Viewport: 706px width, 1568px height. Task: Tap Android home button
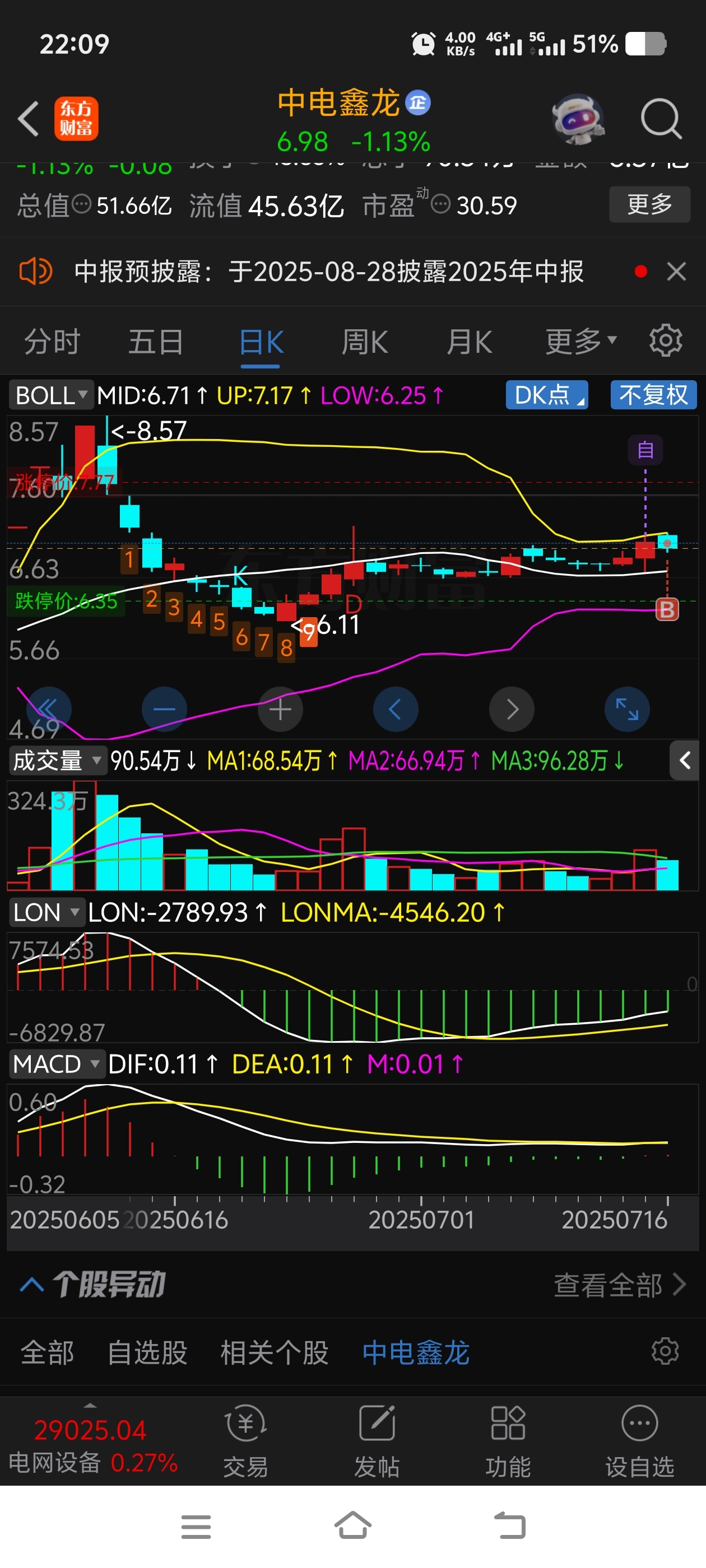coord(352,1525)
